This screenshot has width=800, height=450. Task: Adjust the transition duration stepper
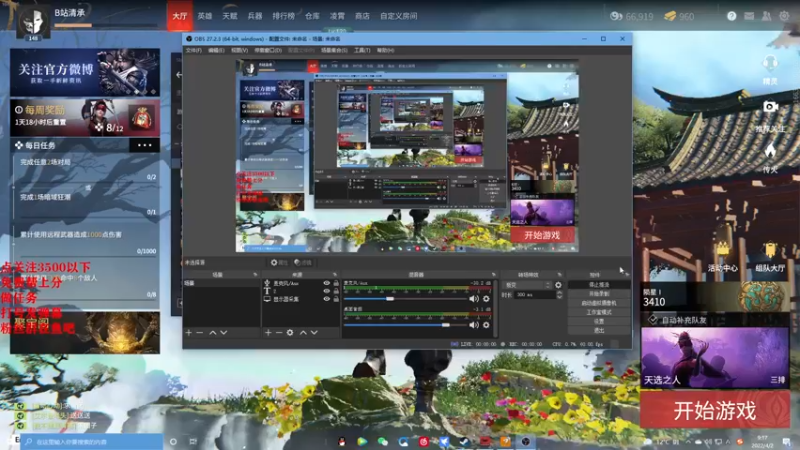click(x=559, y=295)
